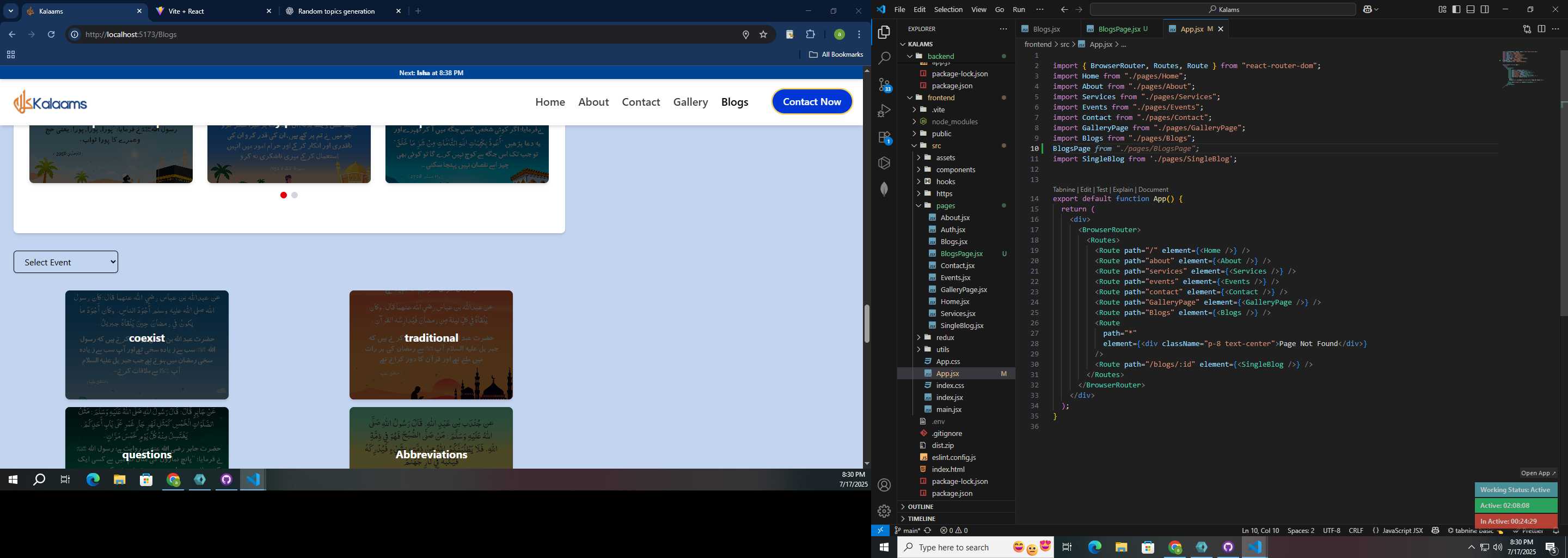Open More Actions ellipsis in the editor toolbar
This screenshot has width=1568, height=558.
1556,29
